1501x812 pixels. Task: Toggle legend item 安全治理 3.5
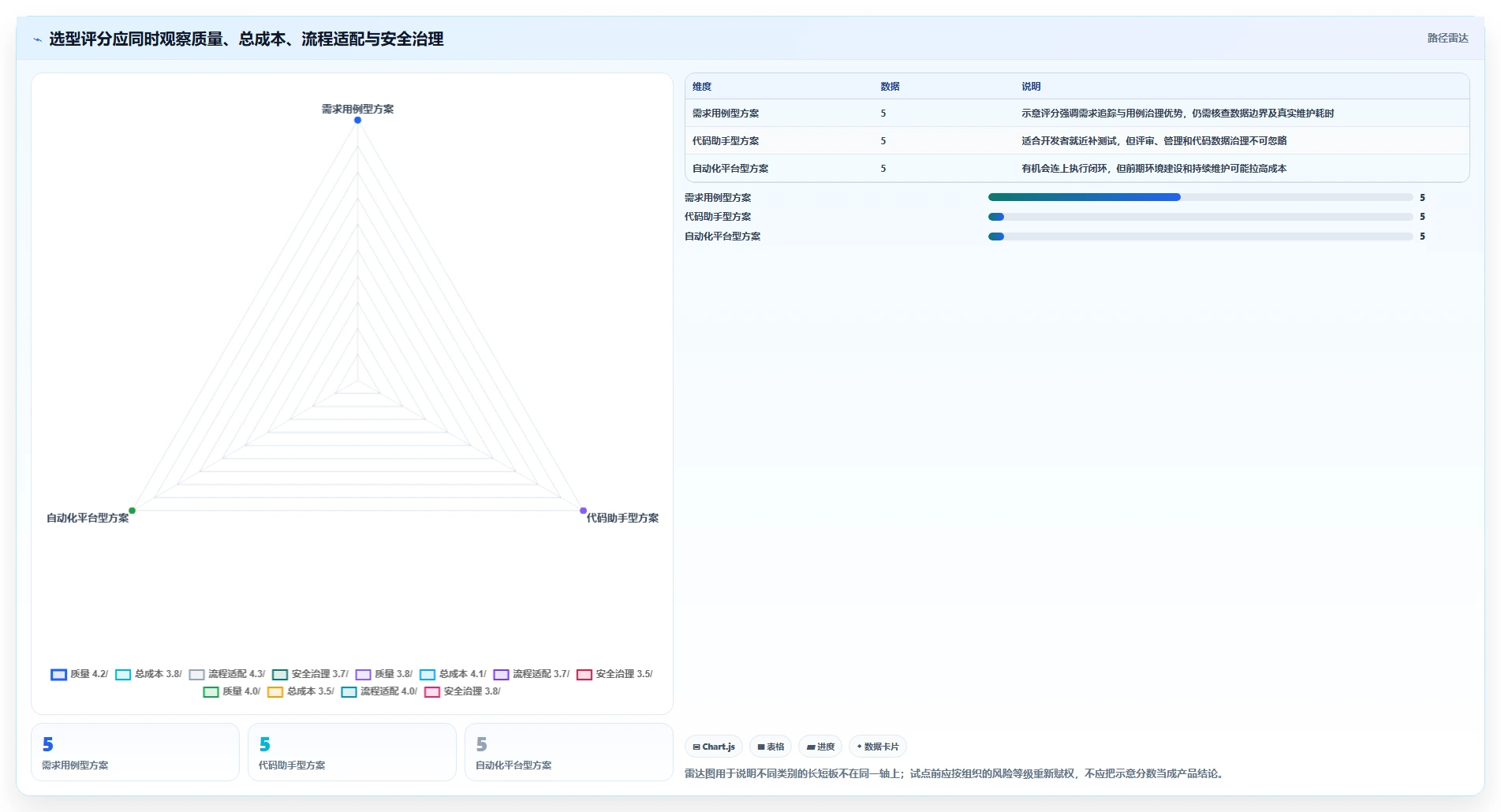614,674
